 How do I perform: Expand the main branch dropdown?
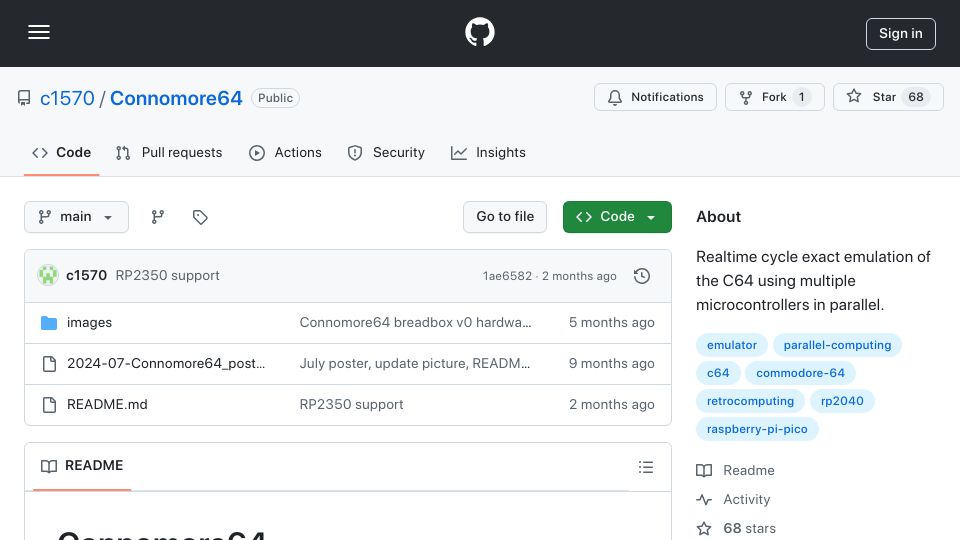click(x=77, y=217)
